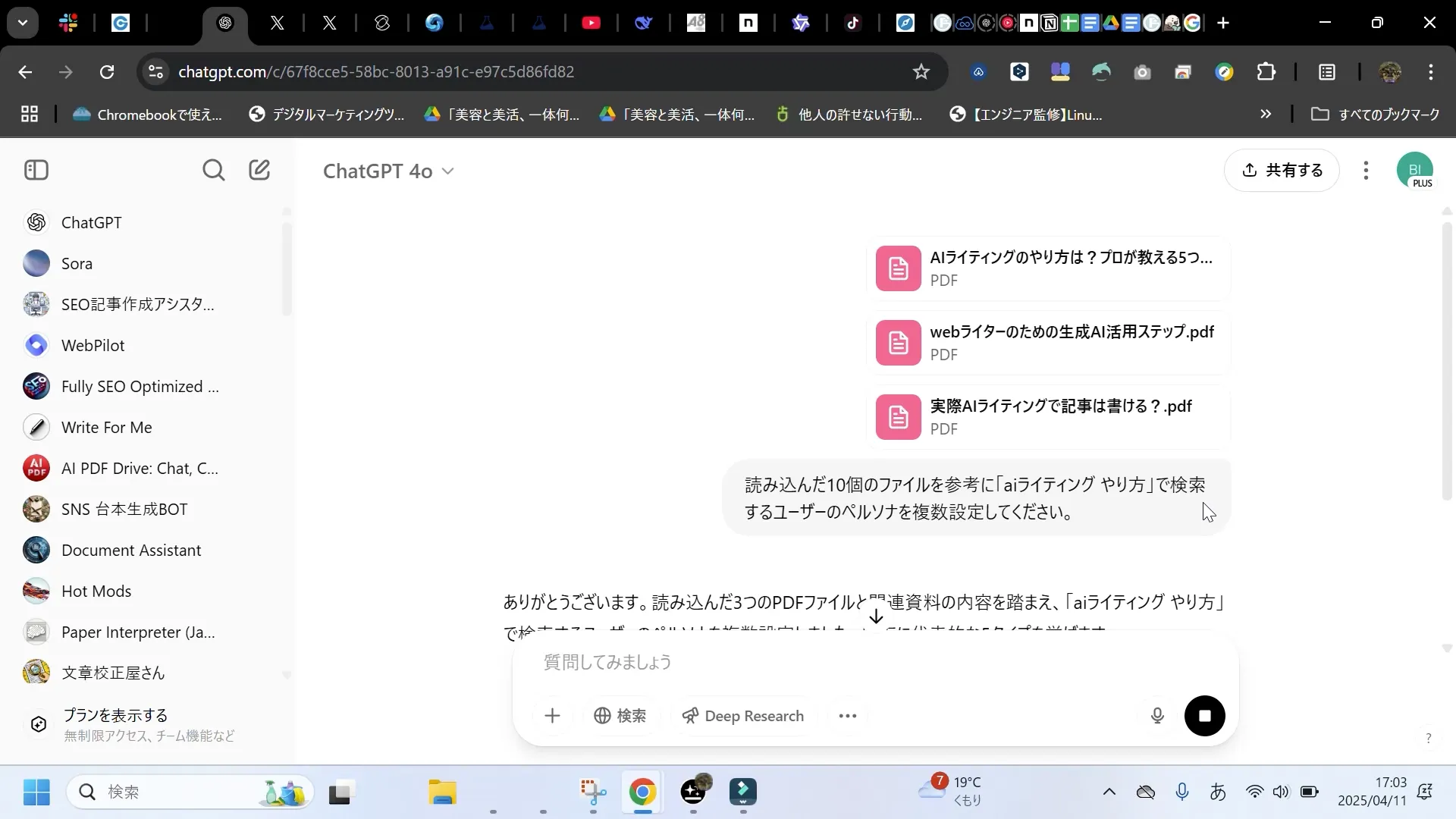Open the conversation options three-dot menu

pos(1366,170)
